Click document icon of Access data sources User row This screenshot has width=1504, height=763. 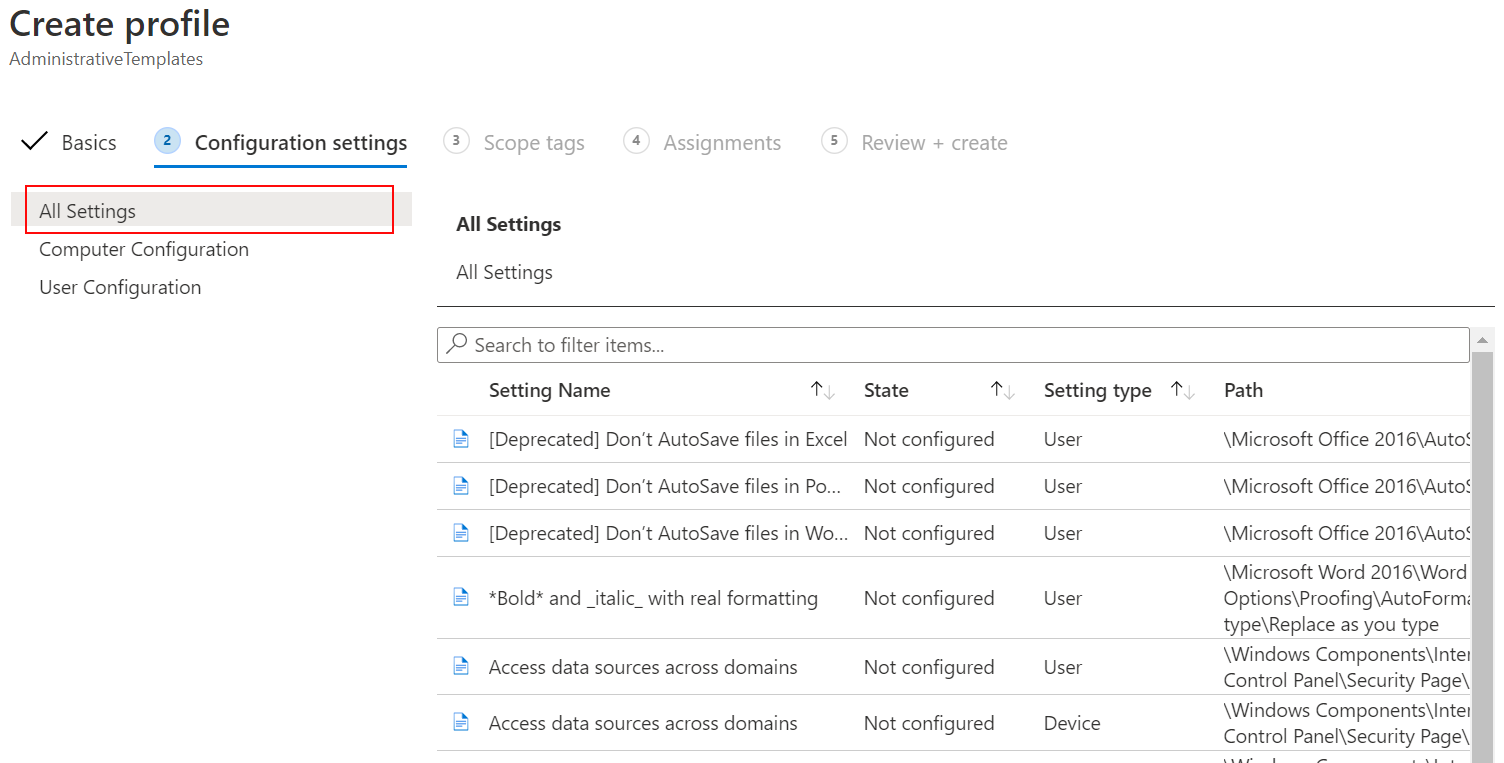[x=461, y=667]
